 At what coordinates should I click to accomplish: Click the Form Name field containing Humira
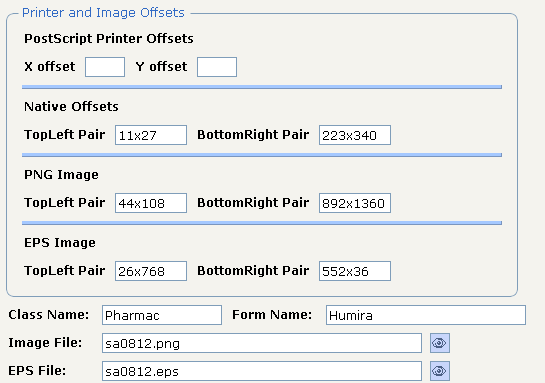pyautogui.click(x=426, y=315)
